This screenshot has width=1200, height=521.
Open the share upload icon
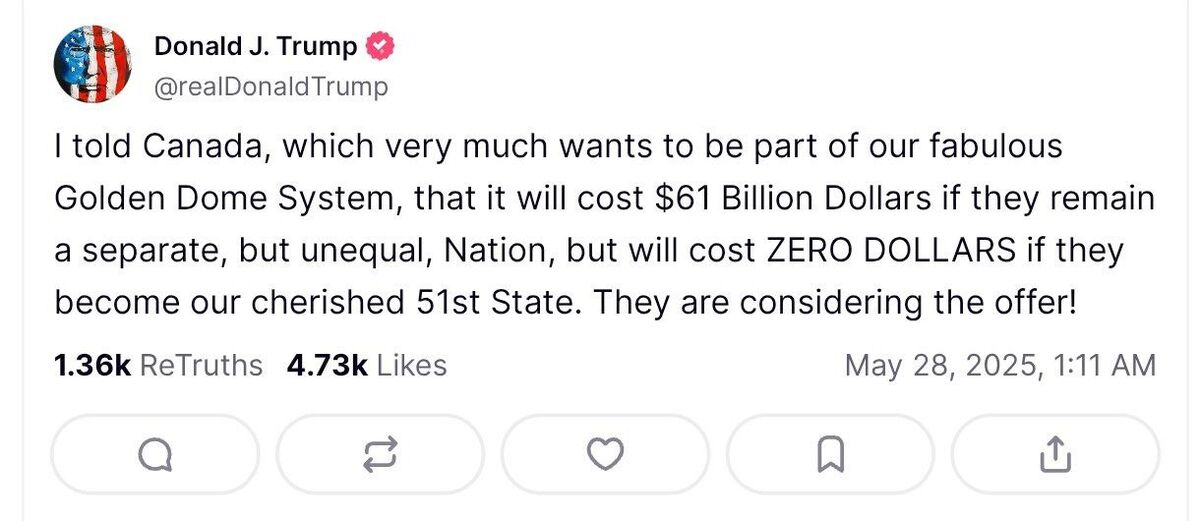coord(1054,455)
